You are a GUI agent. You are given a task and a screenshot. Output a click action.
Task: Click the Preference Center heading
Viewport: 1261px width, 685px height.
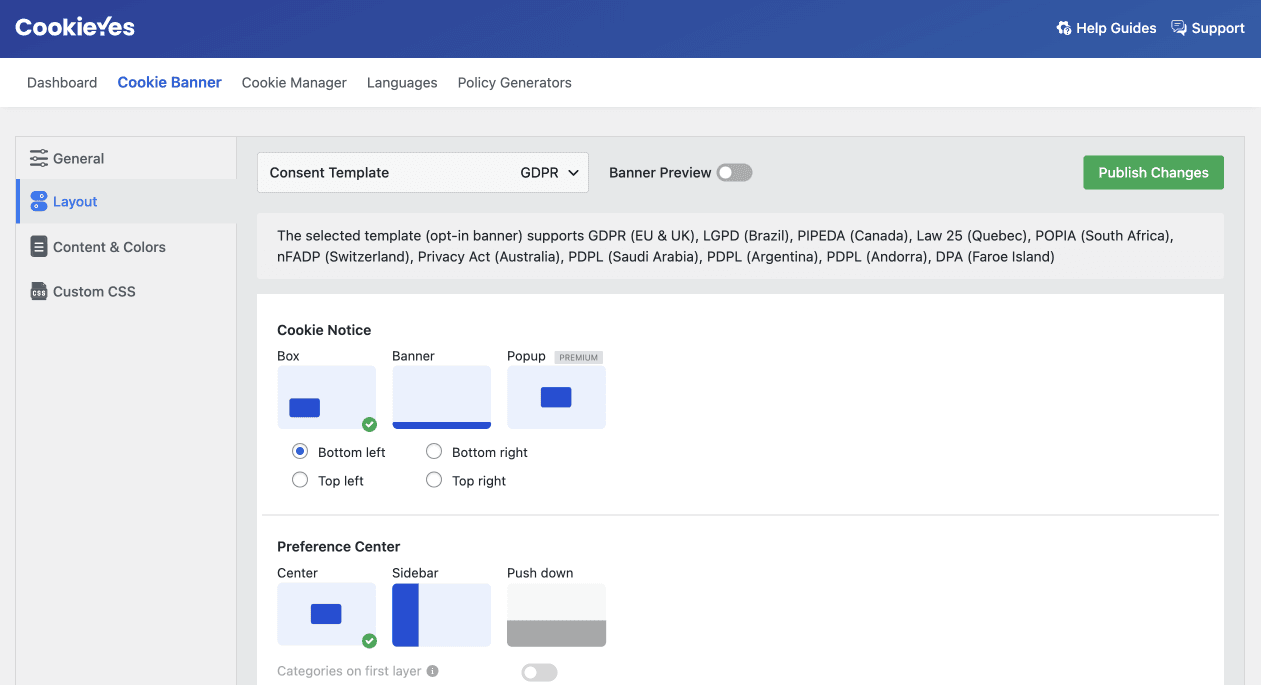pyautogui.click(x=339, y=546)
